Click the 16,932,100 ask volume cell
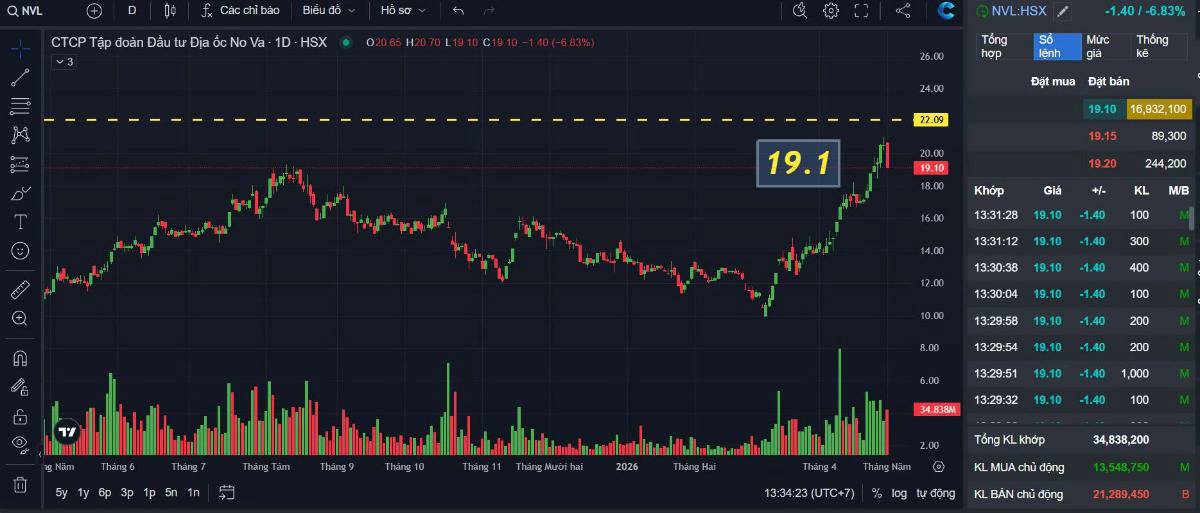The height and width of the screenshot is (513, 1200). (1158, 109)
